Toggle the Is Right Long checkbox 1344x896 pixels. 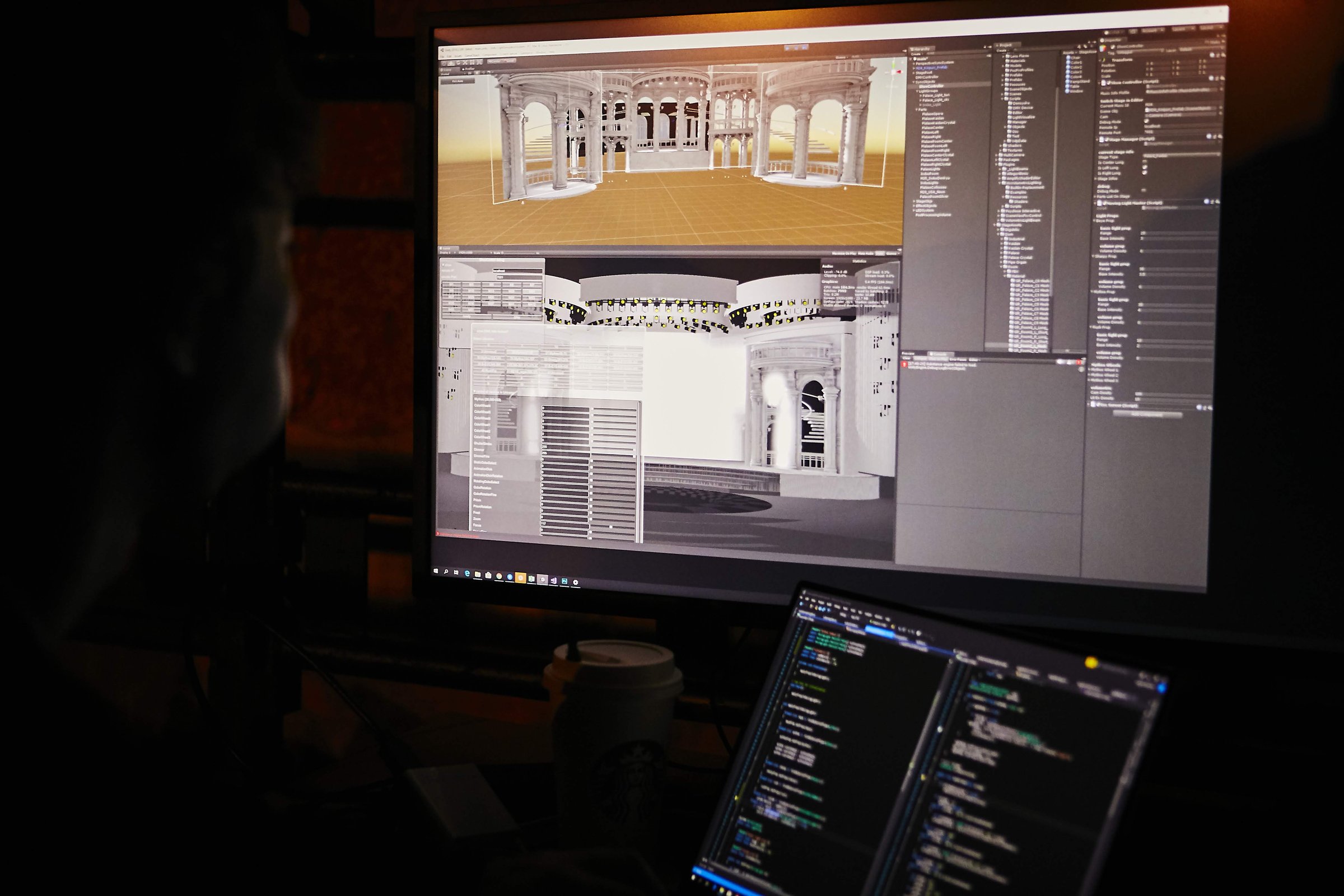1145,172
